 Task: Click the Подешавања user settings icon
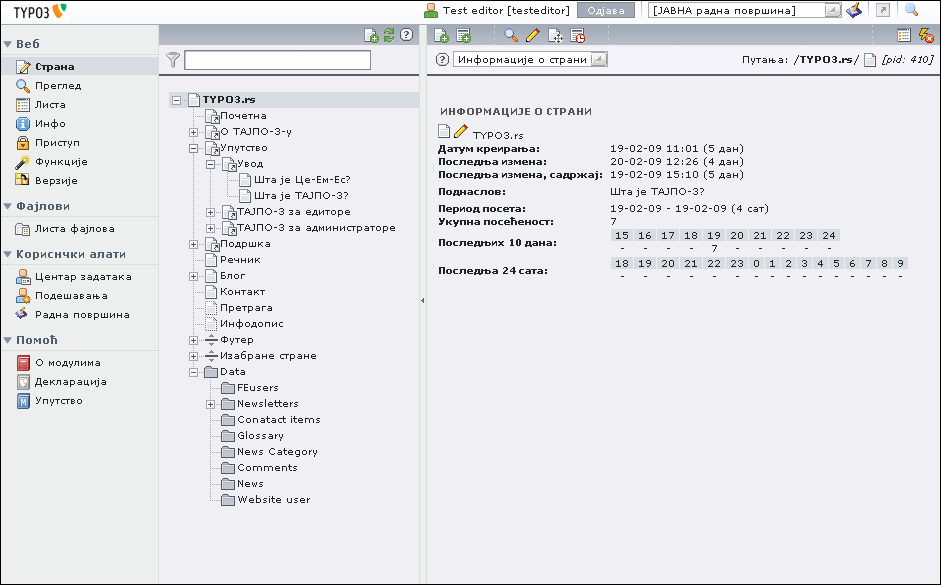pyautogui.click(x=22, y=296)
